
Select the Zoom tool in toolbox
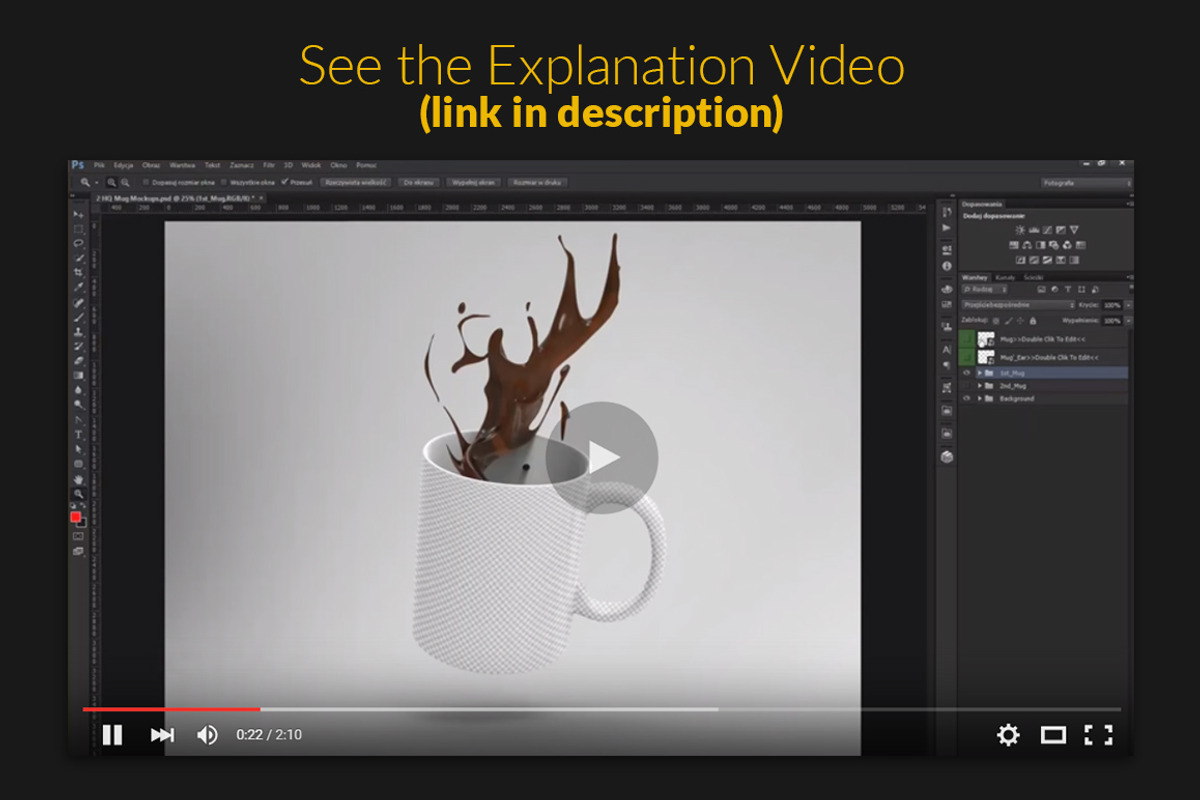[78, 494]
